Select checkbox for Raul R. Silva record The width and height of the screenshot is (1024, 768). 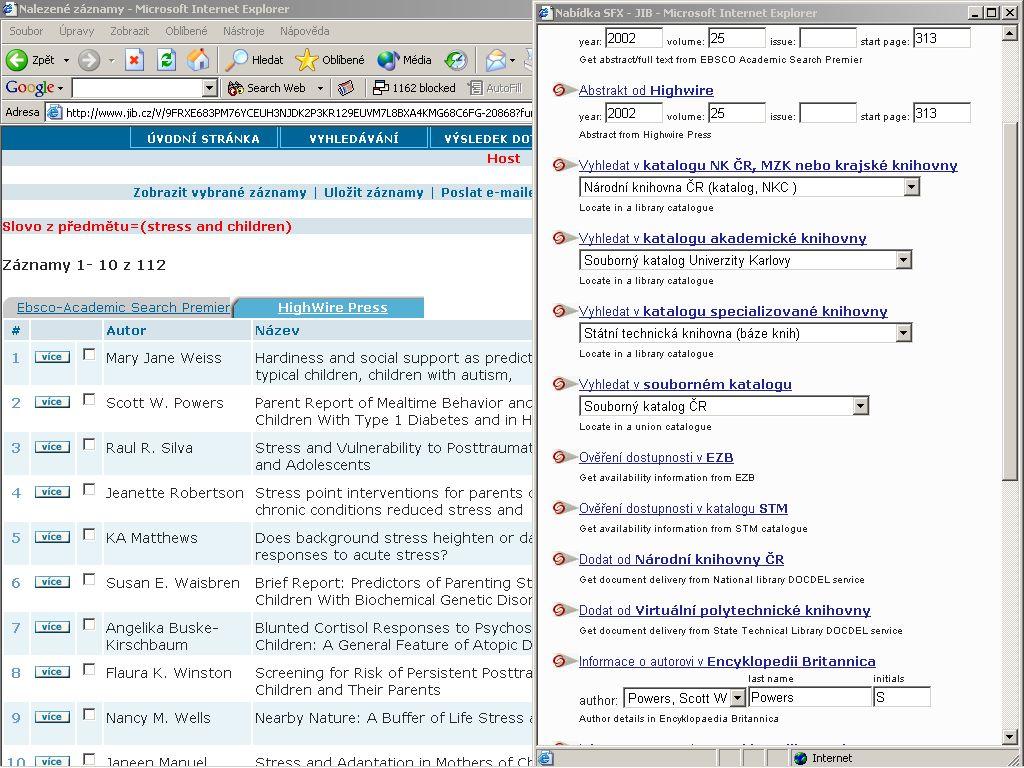tap(89, 444)
